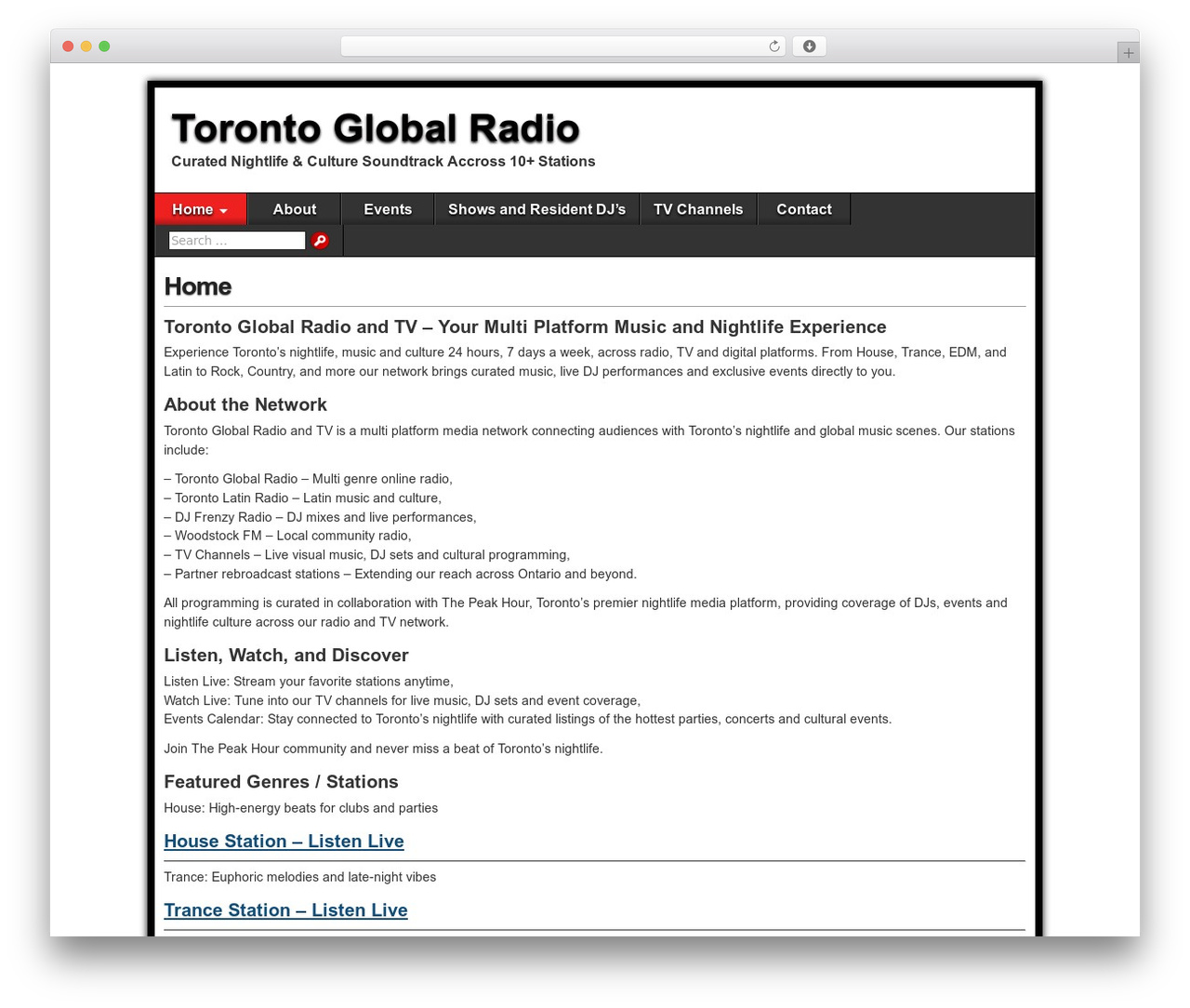This screenshot has height=1008, width=1190.
Task: Close the browser window with red button
Action: [x=68, y=46]
